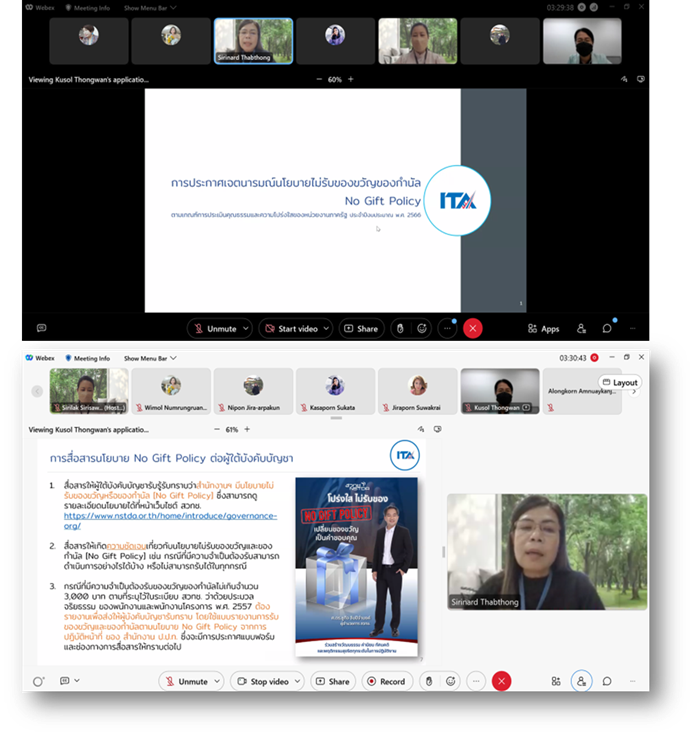This screenshot has width=694, height=736.
Task: Open the Apps panel in the dark window
Action: tap(544, 328)
